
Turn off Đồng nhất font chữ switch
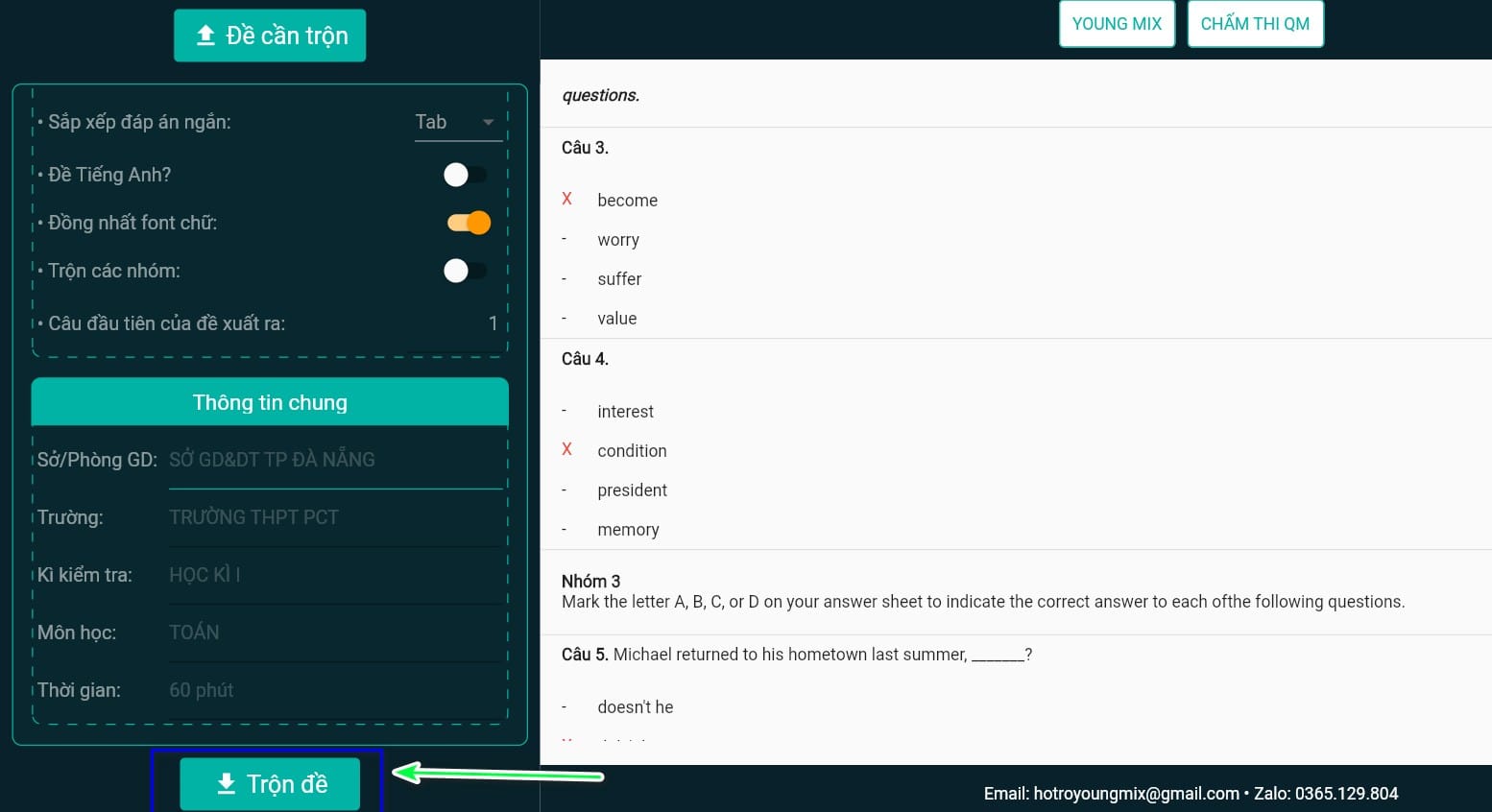pos(469,223)
